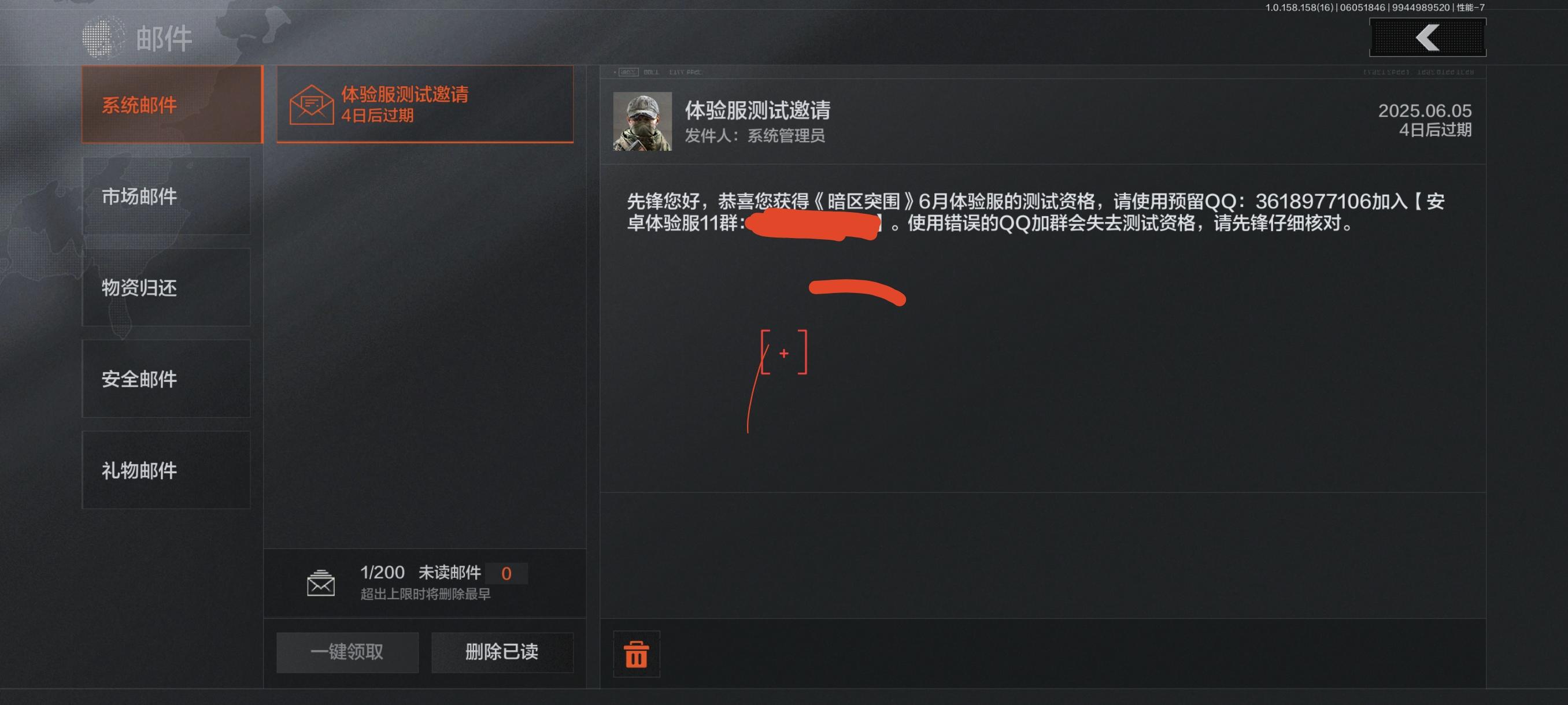Click the sender's soldier avatar
Screen dimensions: 1568x705
click(642, 121)
